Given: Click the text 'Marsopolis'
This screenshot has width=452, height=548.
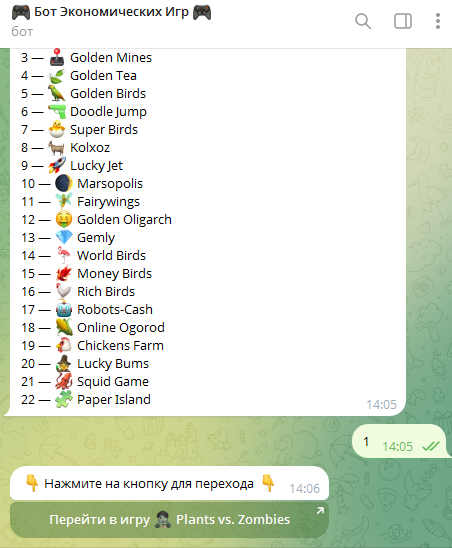Looking at the screenshot, I should 110,184.
